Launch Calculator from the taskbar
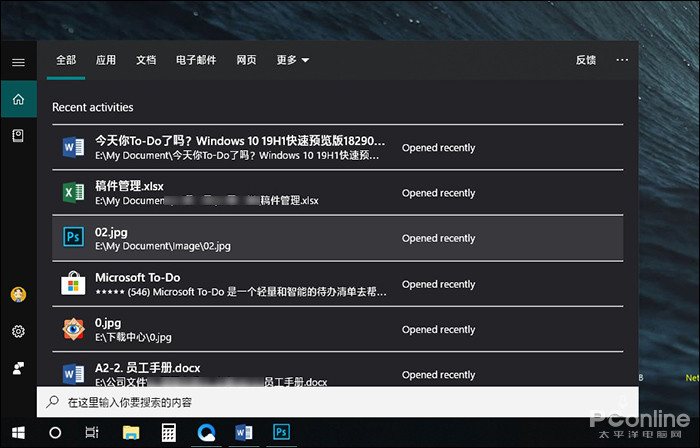700x448 pixels. (x=169, y=432)
